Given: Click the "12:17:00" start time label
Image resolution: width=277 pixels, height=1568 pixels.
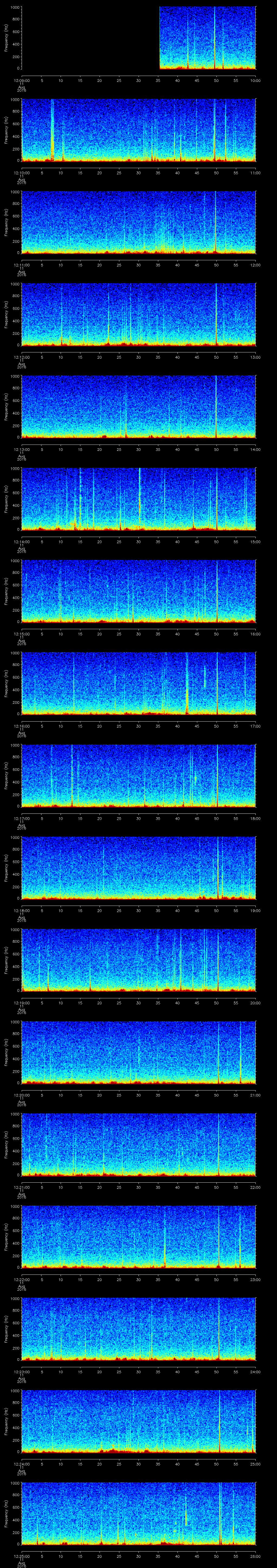Looking at the screenshot, I should click(21, 818).
